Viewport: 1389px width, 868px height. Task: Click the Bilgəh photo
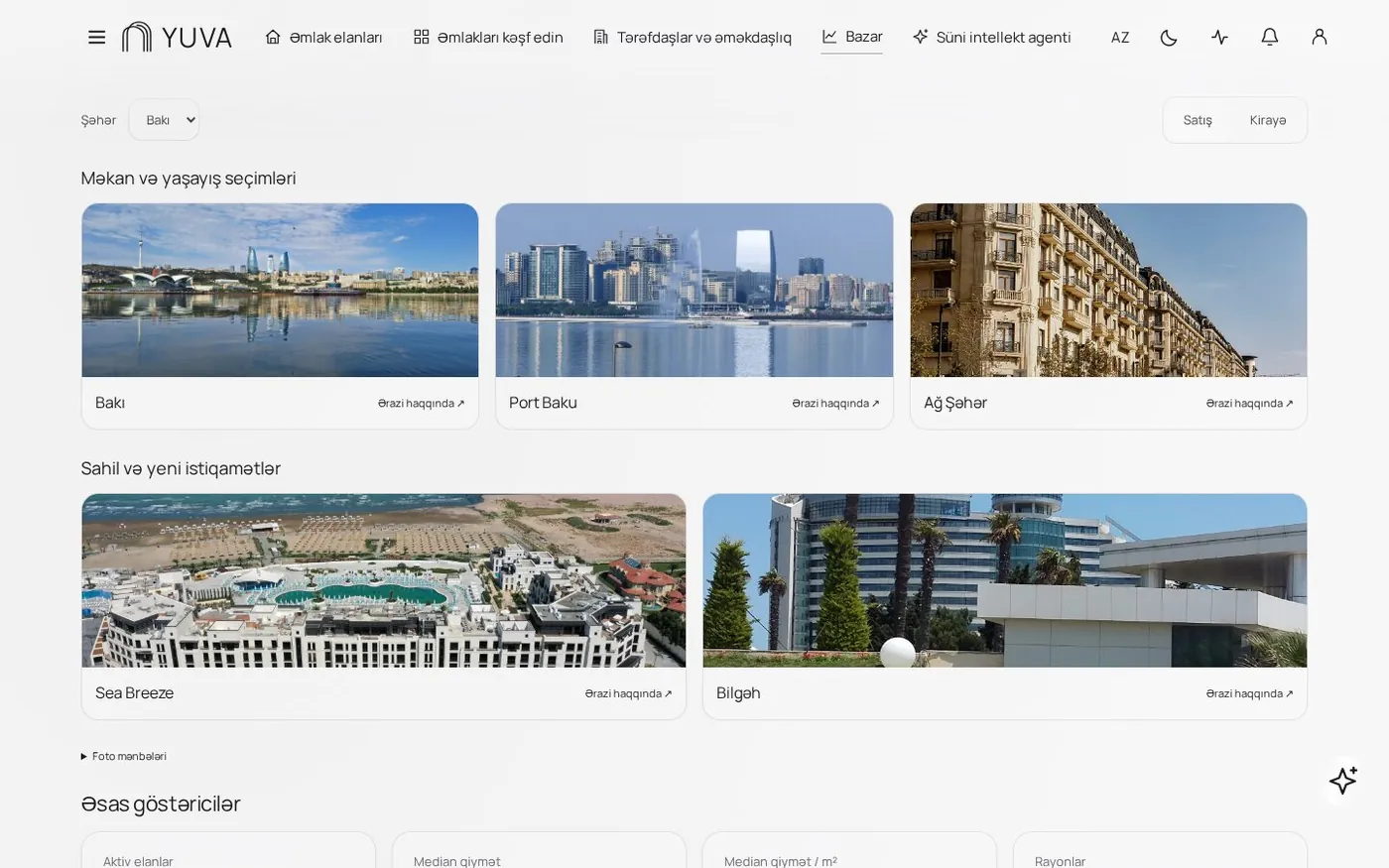point(1005,580)
